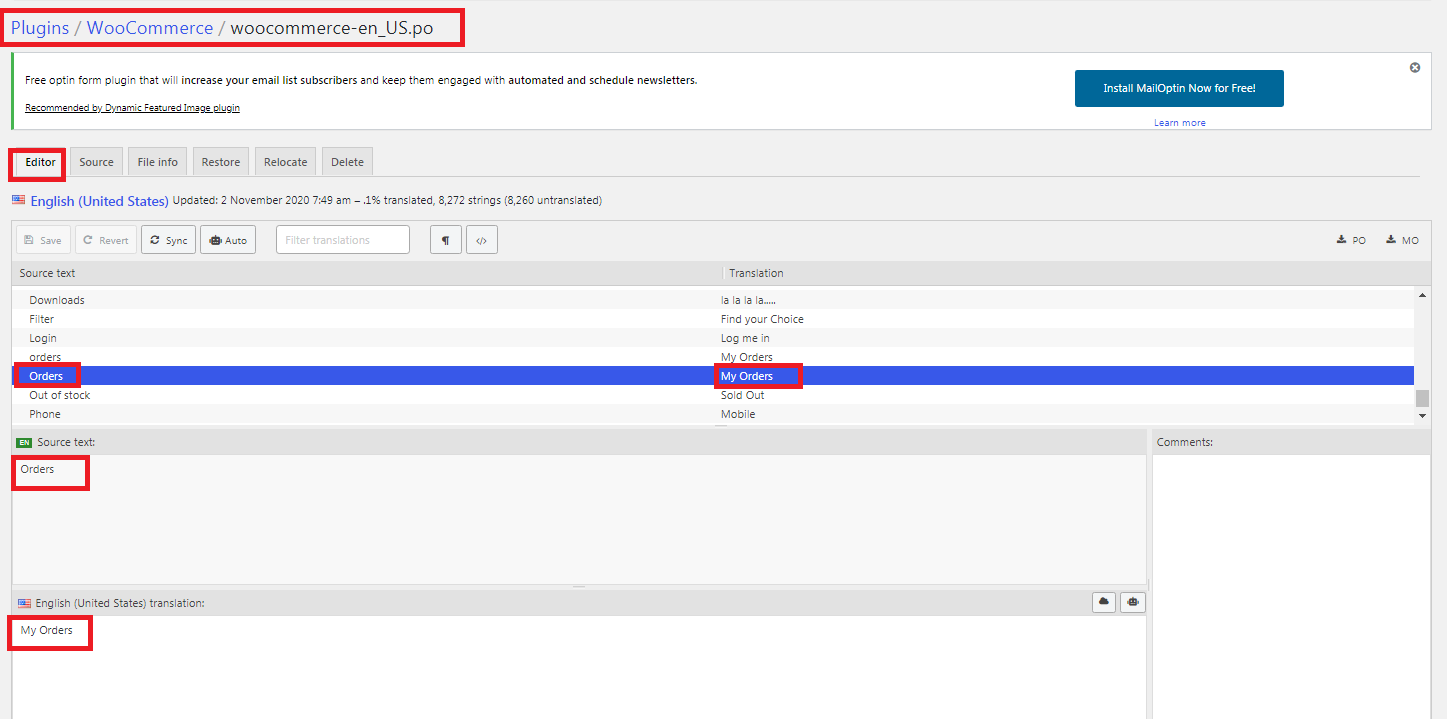This screenshot has width=1447, height=719.
Task: Click into the translation text area
Action: 579,667
